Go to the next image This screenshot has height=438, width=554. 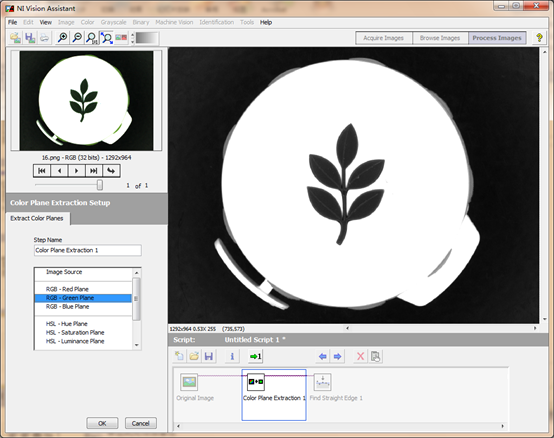(76, 171)
